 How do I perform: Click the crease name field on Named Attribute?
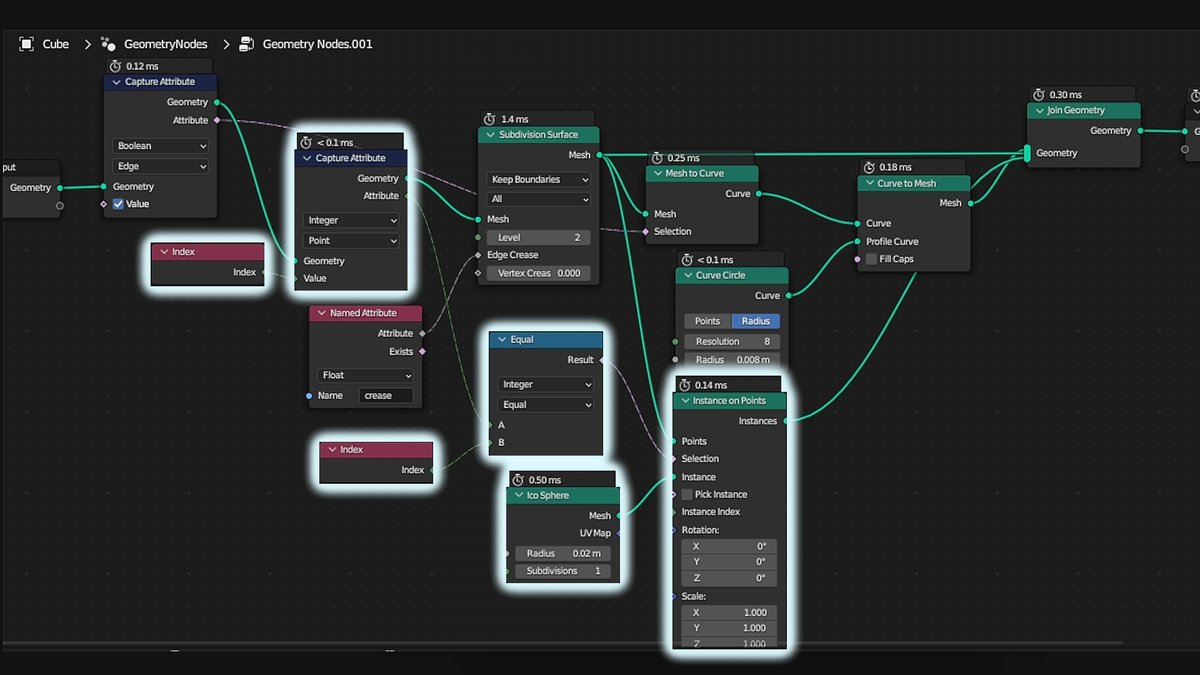click(386, 395)
